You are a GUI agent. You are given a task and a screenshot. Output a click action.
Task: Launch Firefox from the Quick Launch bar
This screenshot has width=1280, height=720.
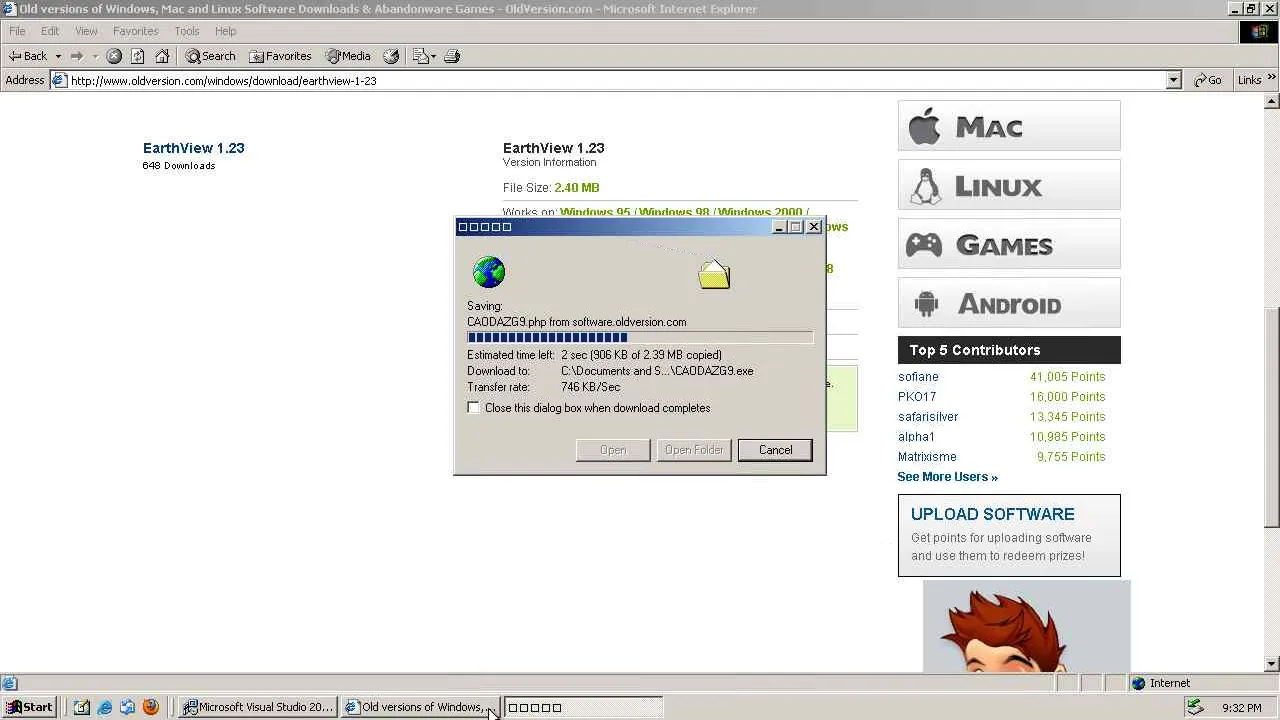(x=151, y=707)
